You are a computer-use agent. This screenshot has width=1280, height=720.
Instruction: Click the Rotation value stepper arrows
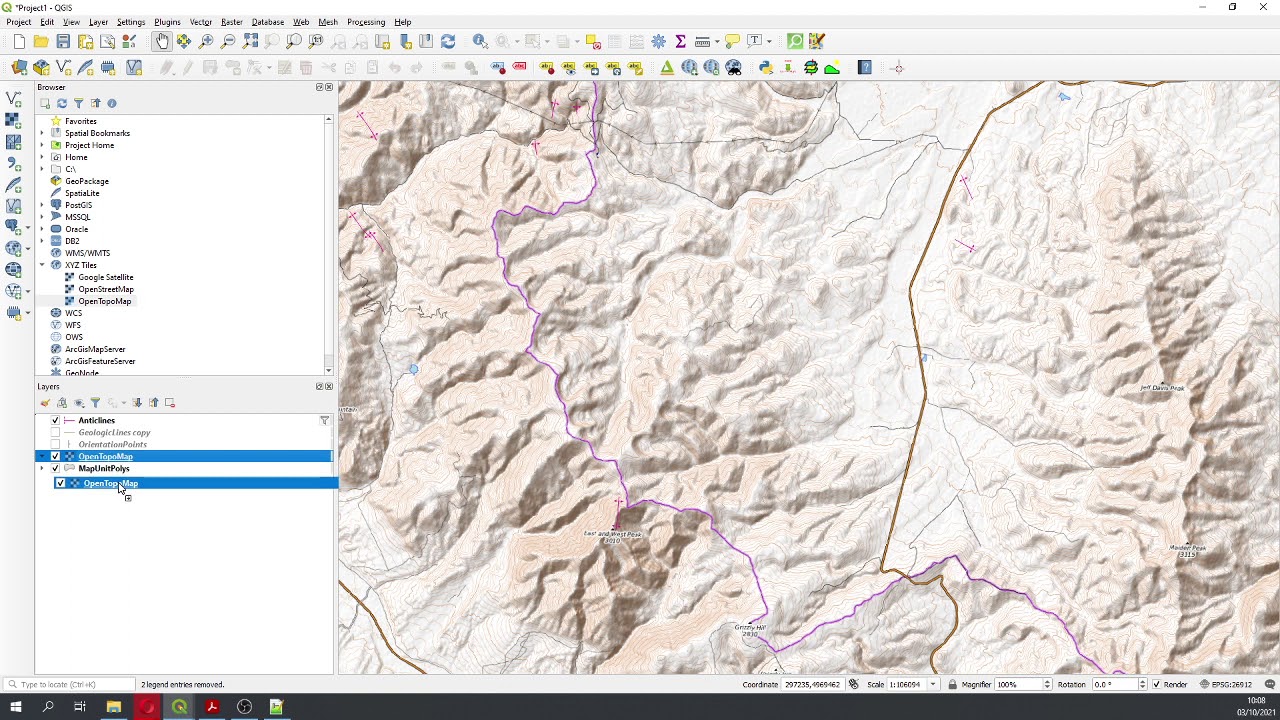[1143, 685]
